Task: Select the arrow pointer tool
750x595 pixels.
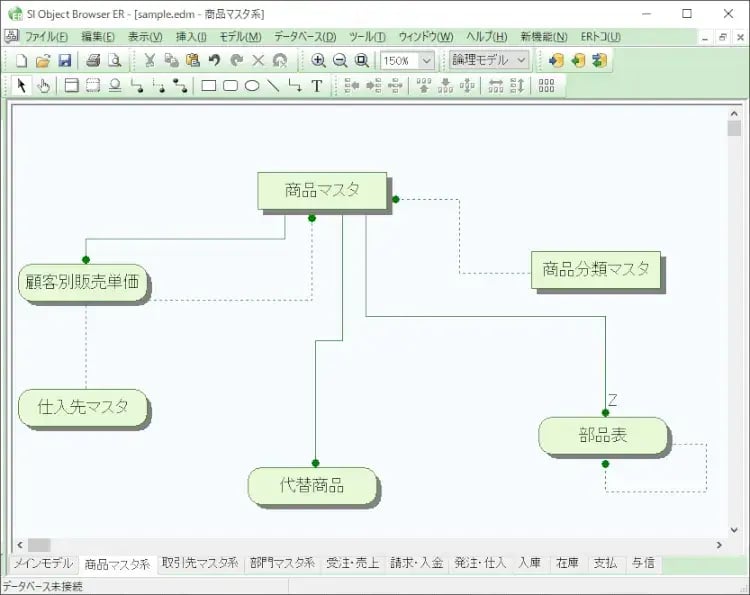Action: [22, 86]
